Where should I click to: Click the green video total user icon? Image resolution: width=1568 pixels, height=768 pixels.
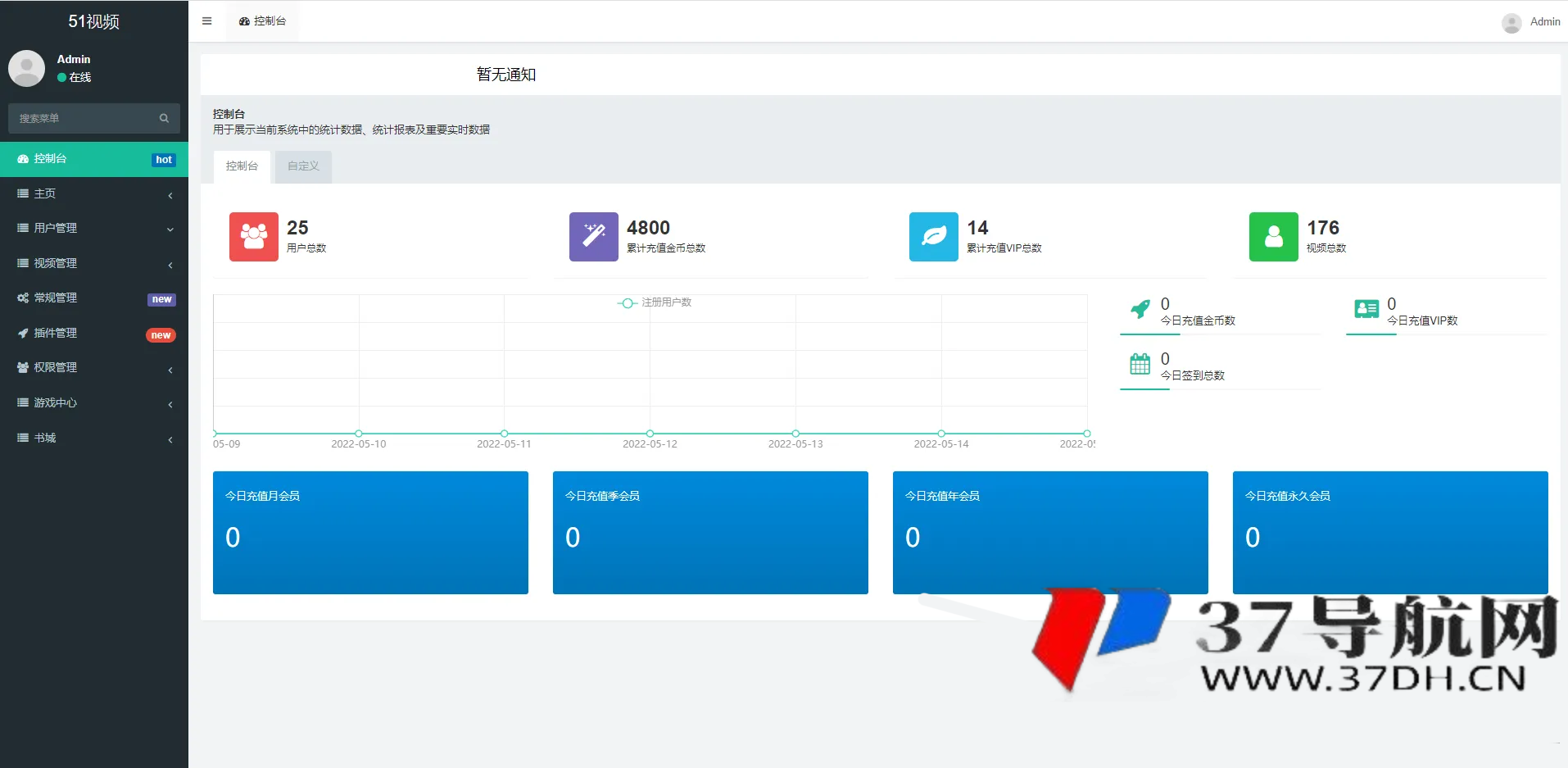[1273, 237]
